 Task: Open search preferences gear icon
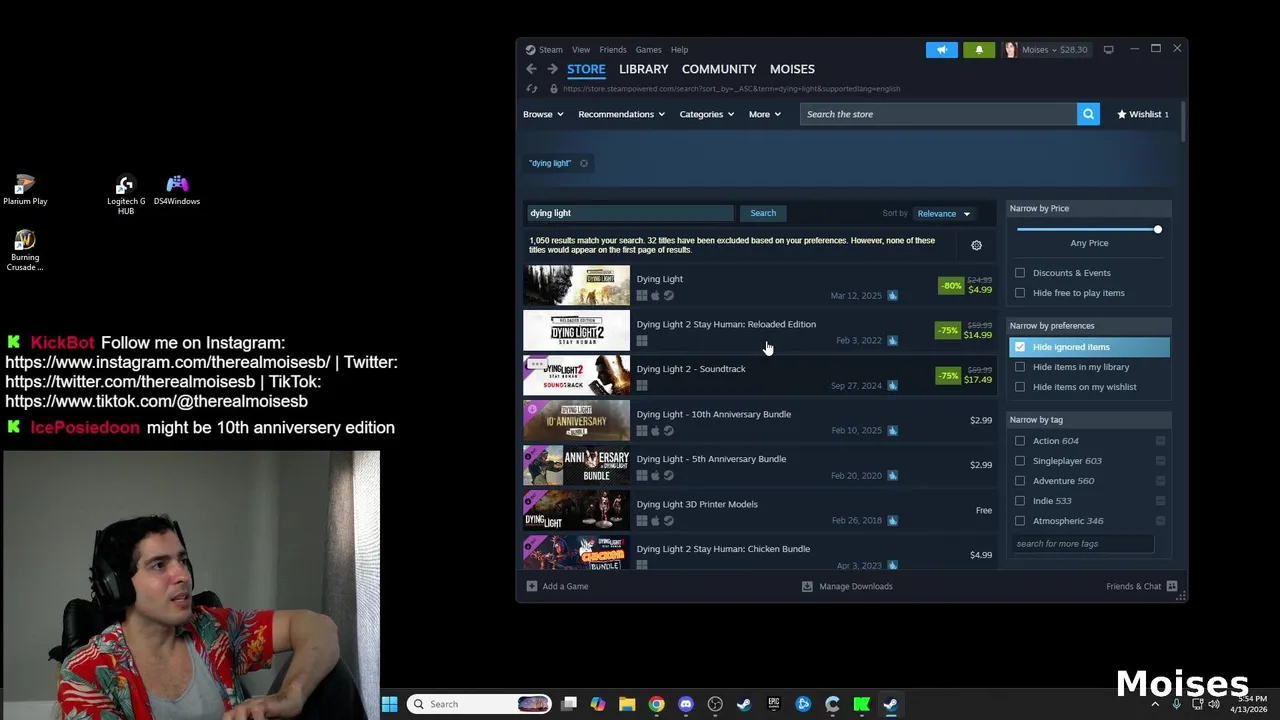point(976,245)
